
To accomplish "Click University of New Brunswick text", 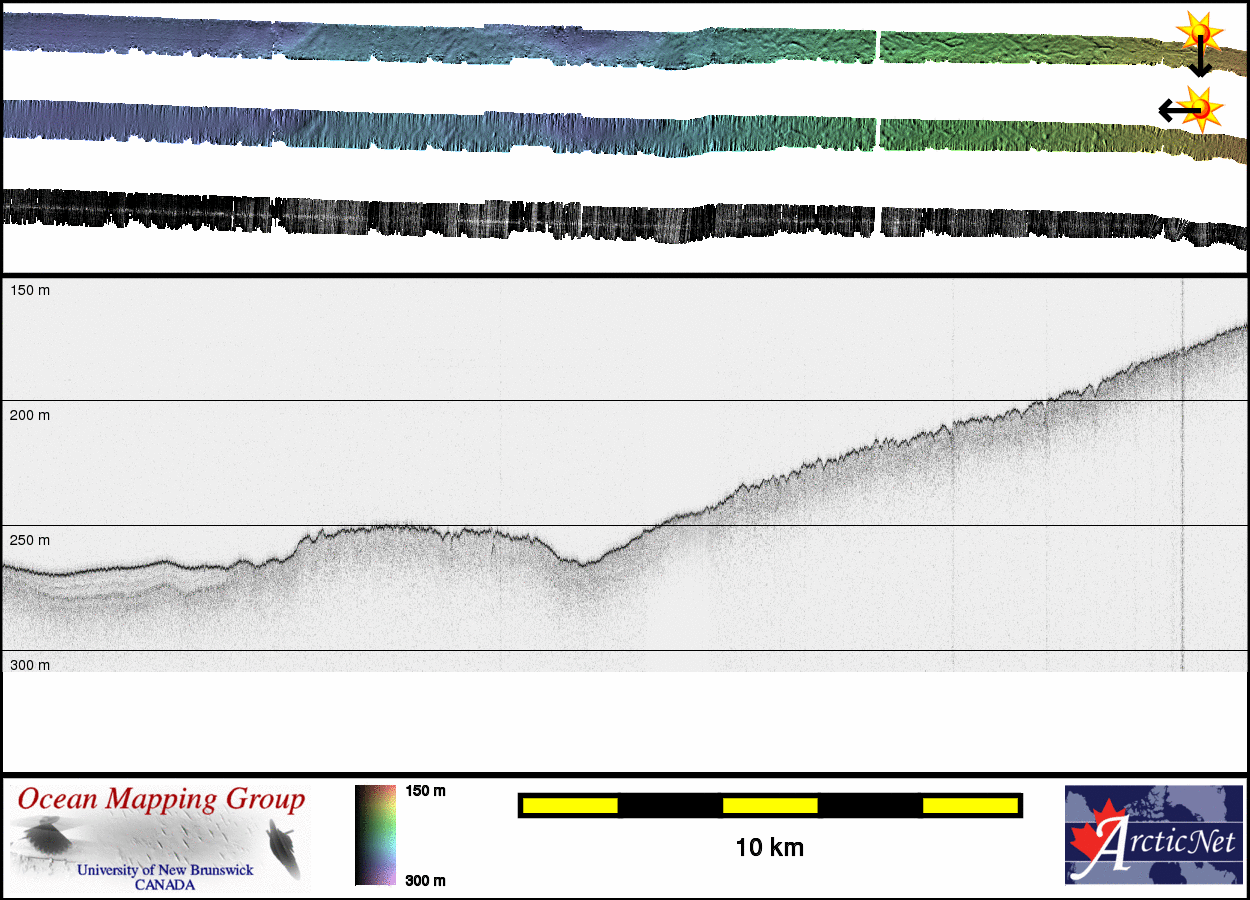I will [165, 870].
